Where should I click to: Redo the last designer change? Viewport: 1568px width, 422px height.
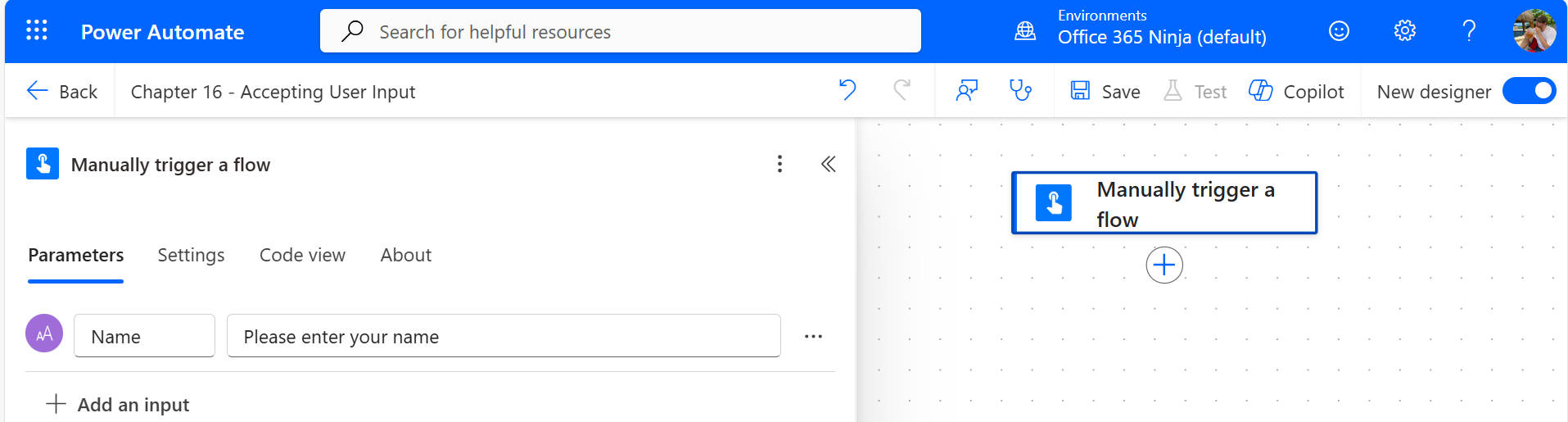pos(901,90)
